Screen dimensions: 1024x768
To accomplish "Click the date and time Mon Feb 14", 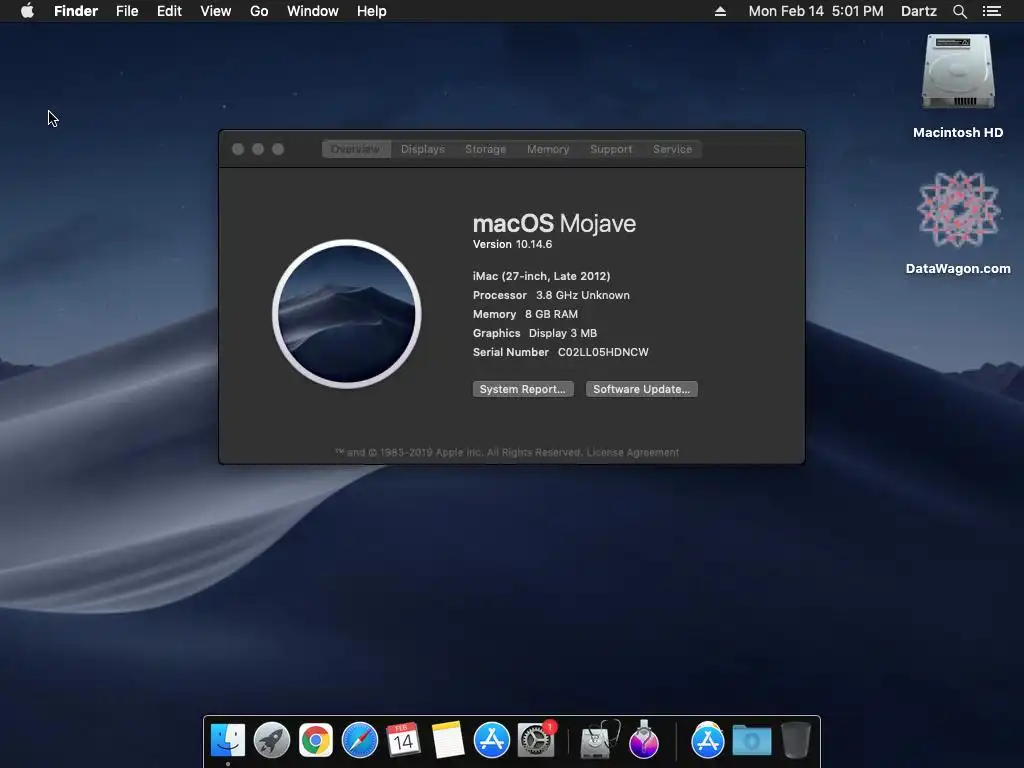I will click(816, 11).
